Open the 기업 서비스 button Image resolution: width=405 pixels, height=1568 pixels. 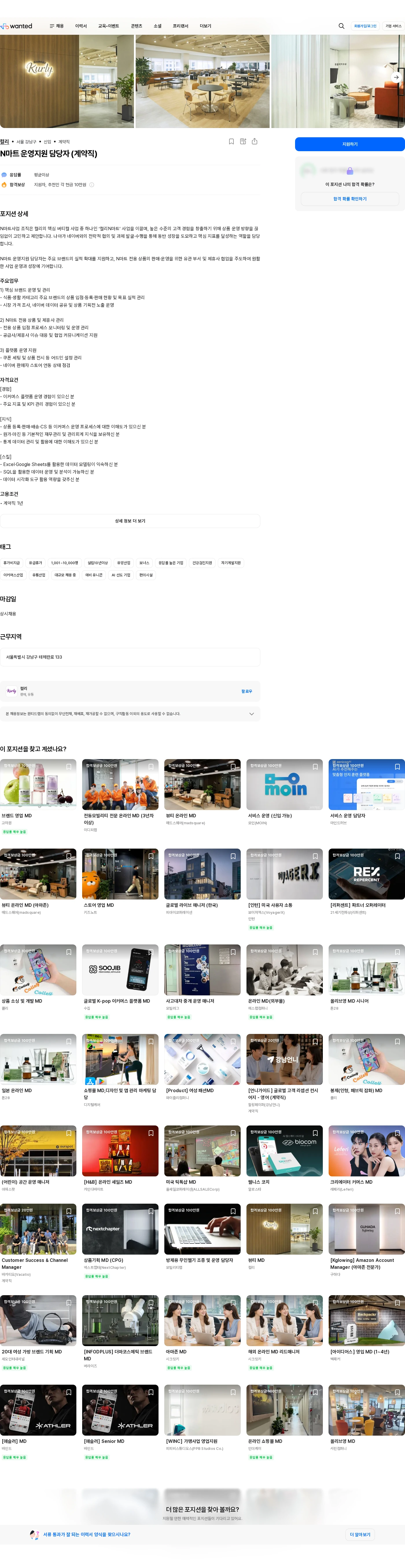[x=393, y=26]
